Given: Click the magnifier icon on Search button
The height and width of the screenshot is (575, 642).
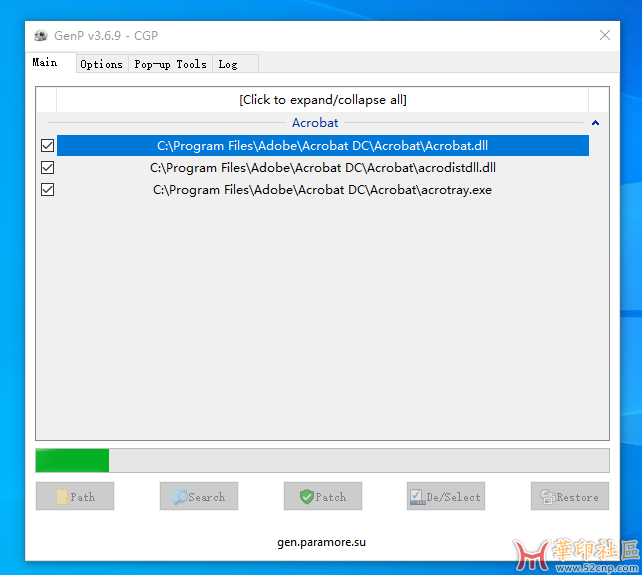Looking at the screenshot, I should 180,497.
